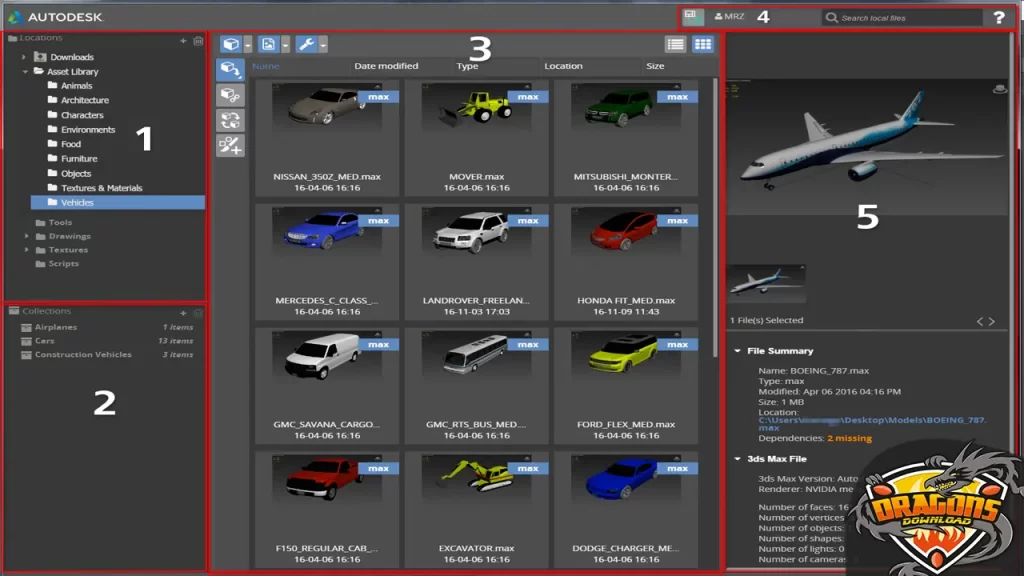Sort by the Name column
This screenshot has height=576, width=1024.
coord(266,66)
